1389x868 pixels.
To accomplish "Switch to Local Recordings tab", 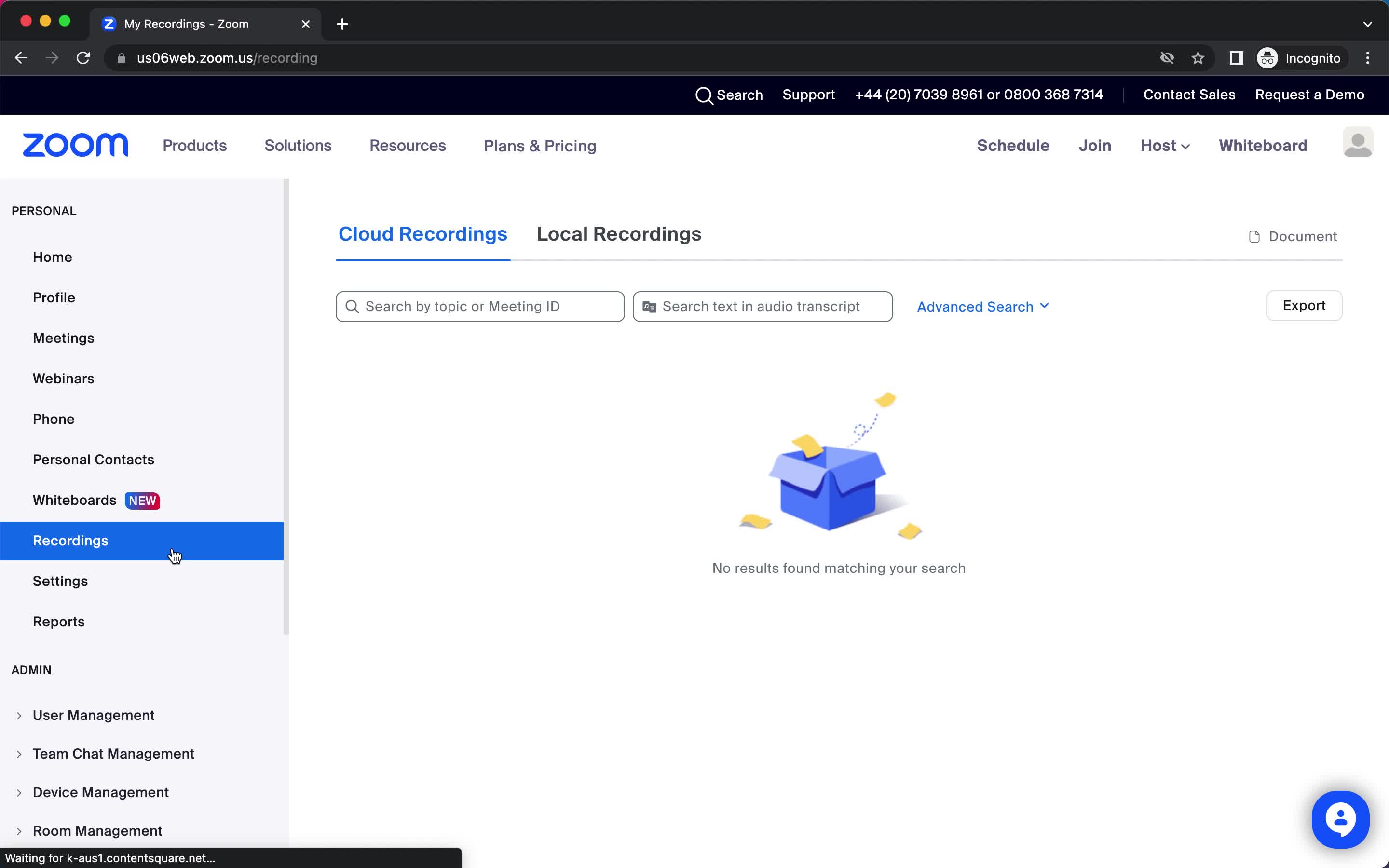I will (619, 233).
